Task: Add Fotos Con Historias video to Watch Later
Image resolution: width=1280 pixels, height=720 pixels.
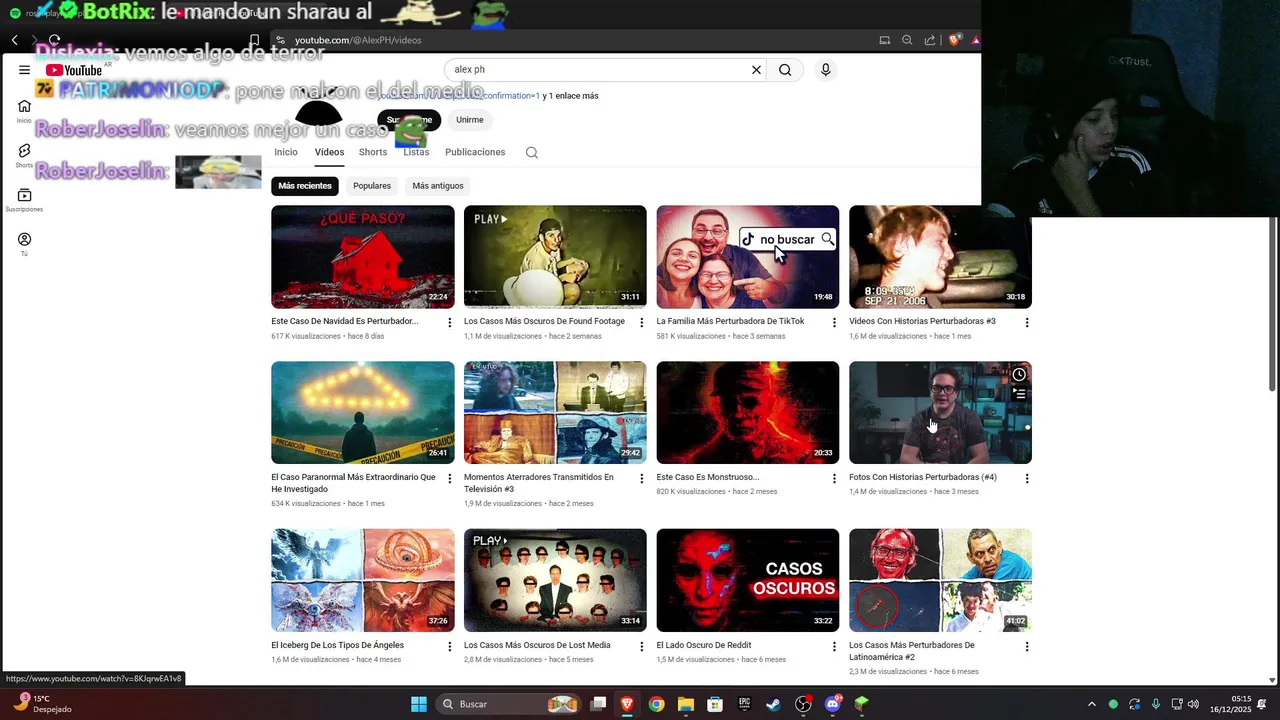Action: [1018, 375]
